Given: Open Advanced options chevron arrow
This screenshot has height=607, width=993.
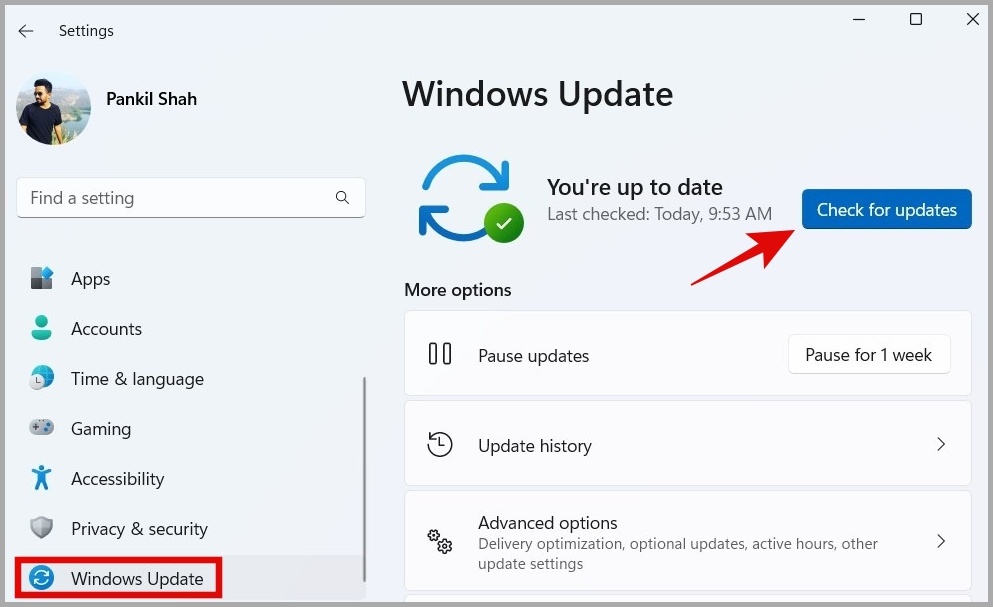Looking at the screenshot, I should pos(941,541).
